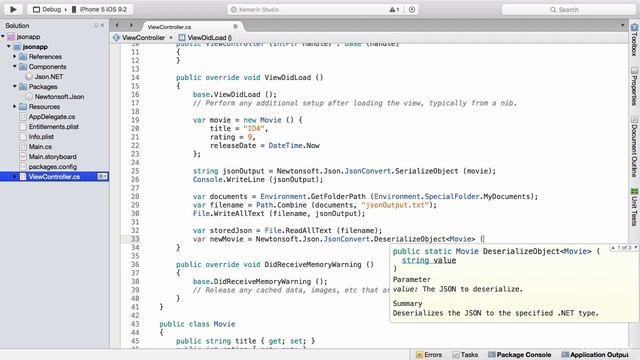Open packages.config file

pyautogui.click(x=52, y=167)
